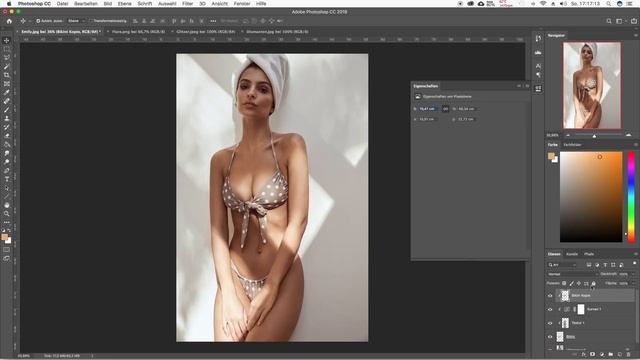Open the more alignment options three dots
Screen dimensions: 640x360
point(213,21)
